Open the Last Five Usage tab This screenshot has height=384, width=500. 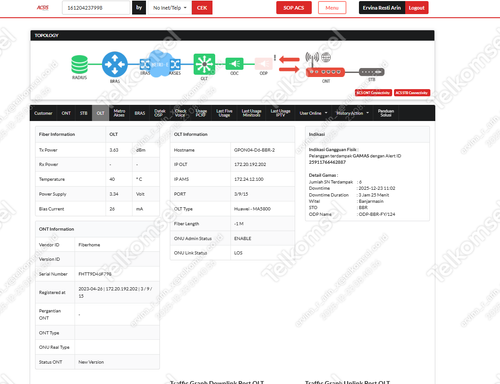click(x=224, y=113)
